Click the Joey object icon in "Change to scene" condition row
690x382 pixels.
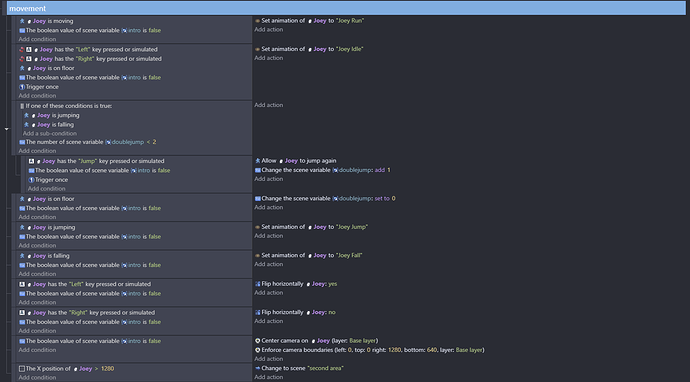click(x=76, y=369)
